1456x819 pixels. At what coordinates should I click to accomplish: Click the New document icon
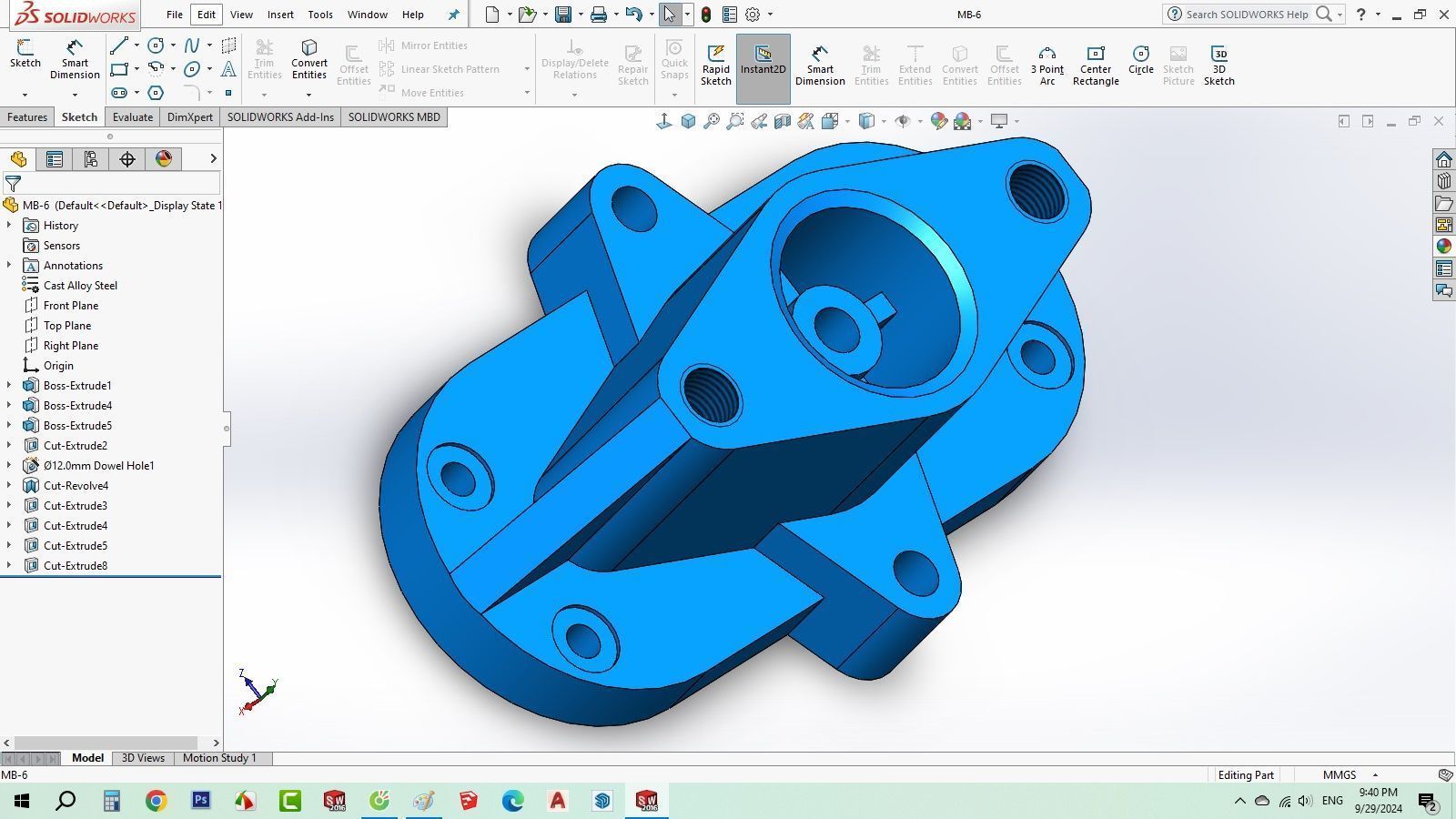pyautogui.click(x=492, y=15)
